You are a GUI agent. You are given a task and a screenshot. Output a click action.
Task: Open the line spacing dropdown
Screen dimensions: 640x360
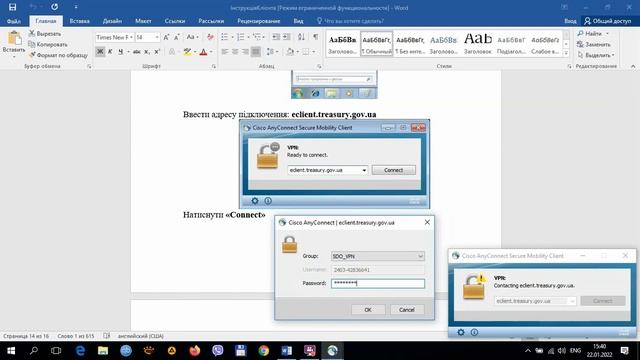pyautogui.click(x=272, y=52)
